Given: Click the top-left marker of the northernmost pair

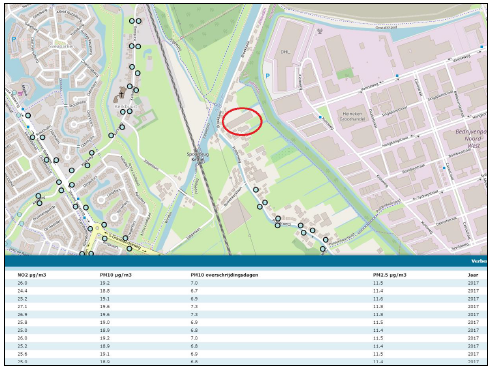Looking at the screenshot, I should [x=132, y=21].
